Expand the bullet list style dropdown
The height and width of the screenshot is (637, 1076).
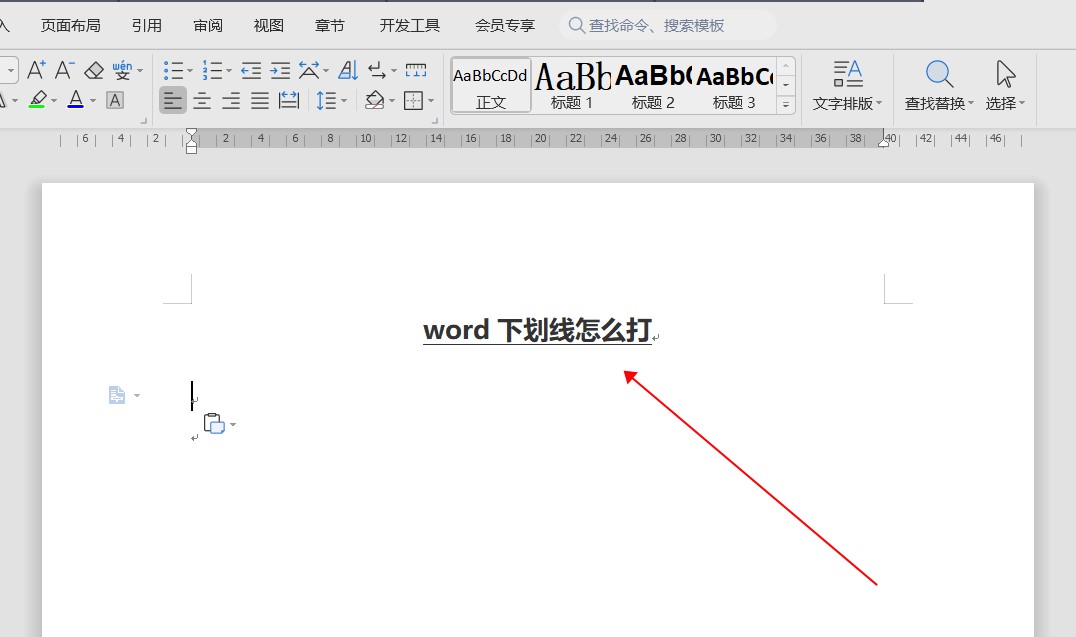click(192, 71)
